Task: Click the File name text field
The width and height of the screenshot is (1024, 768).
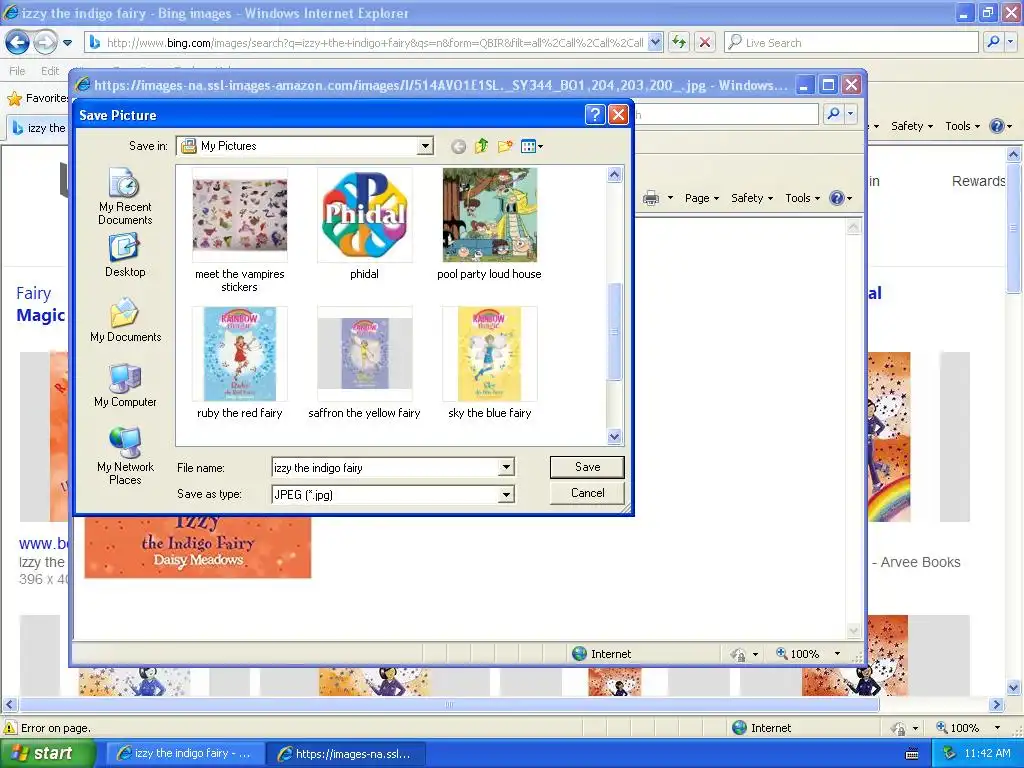Action: tap(385, 468)
